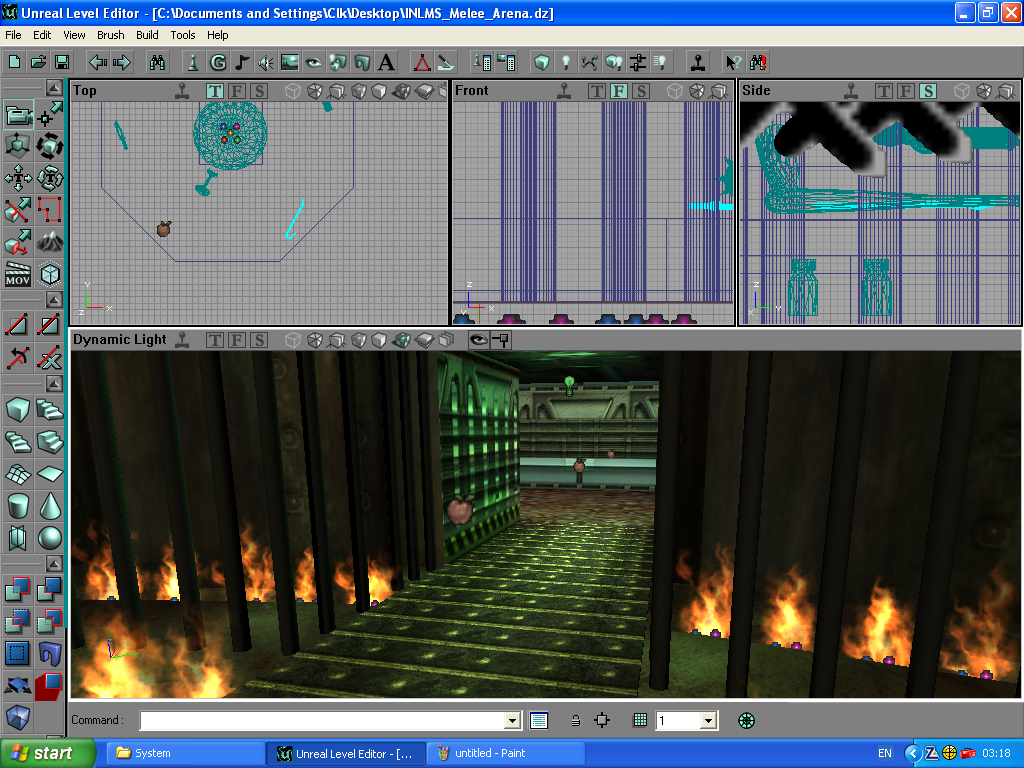Open the Brush menu

[110, 35]
